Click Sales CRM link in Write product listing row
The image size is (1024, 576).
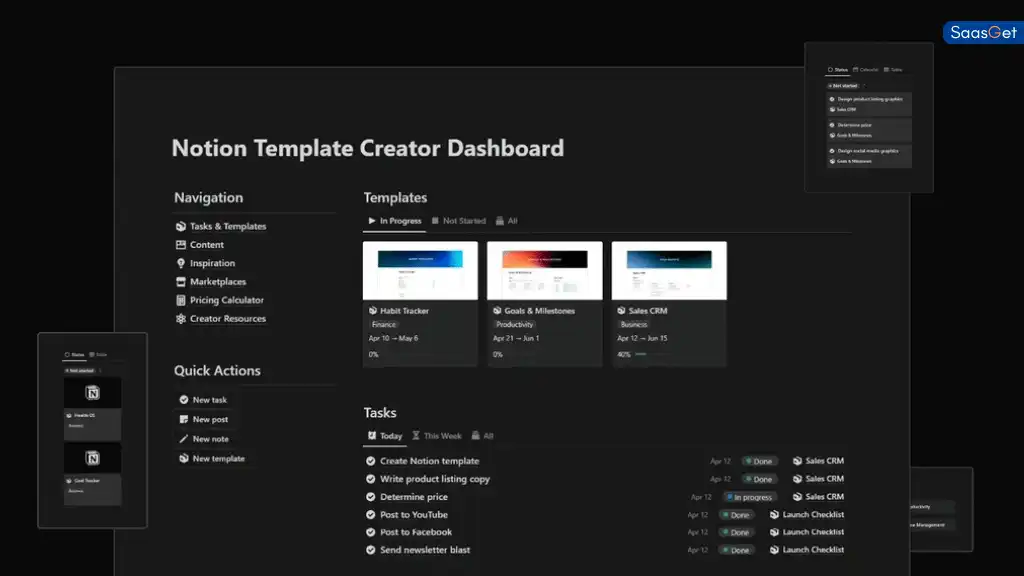824,479
